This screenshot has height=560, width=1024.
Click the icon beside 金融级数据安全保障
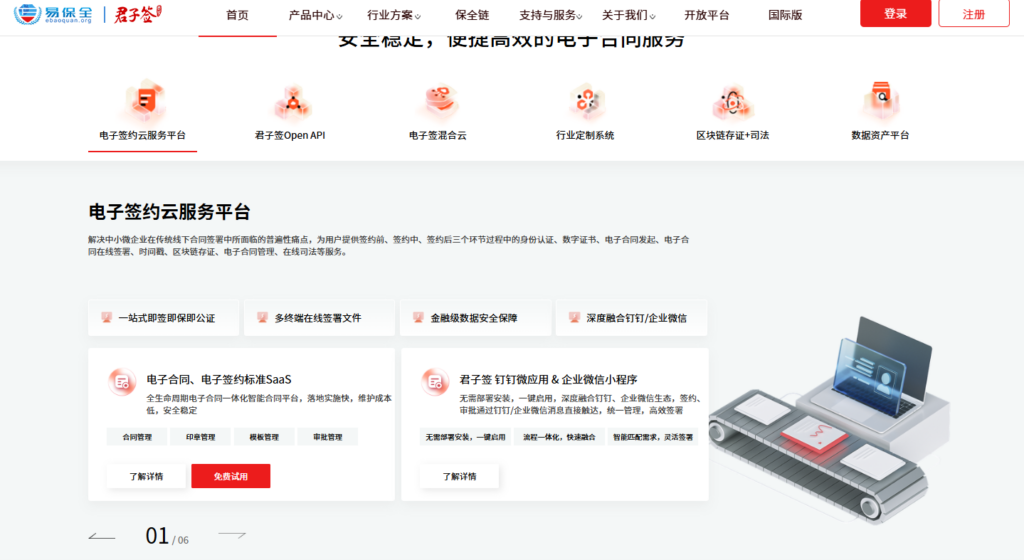pos(419,317)
